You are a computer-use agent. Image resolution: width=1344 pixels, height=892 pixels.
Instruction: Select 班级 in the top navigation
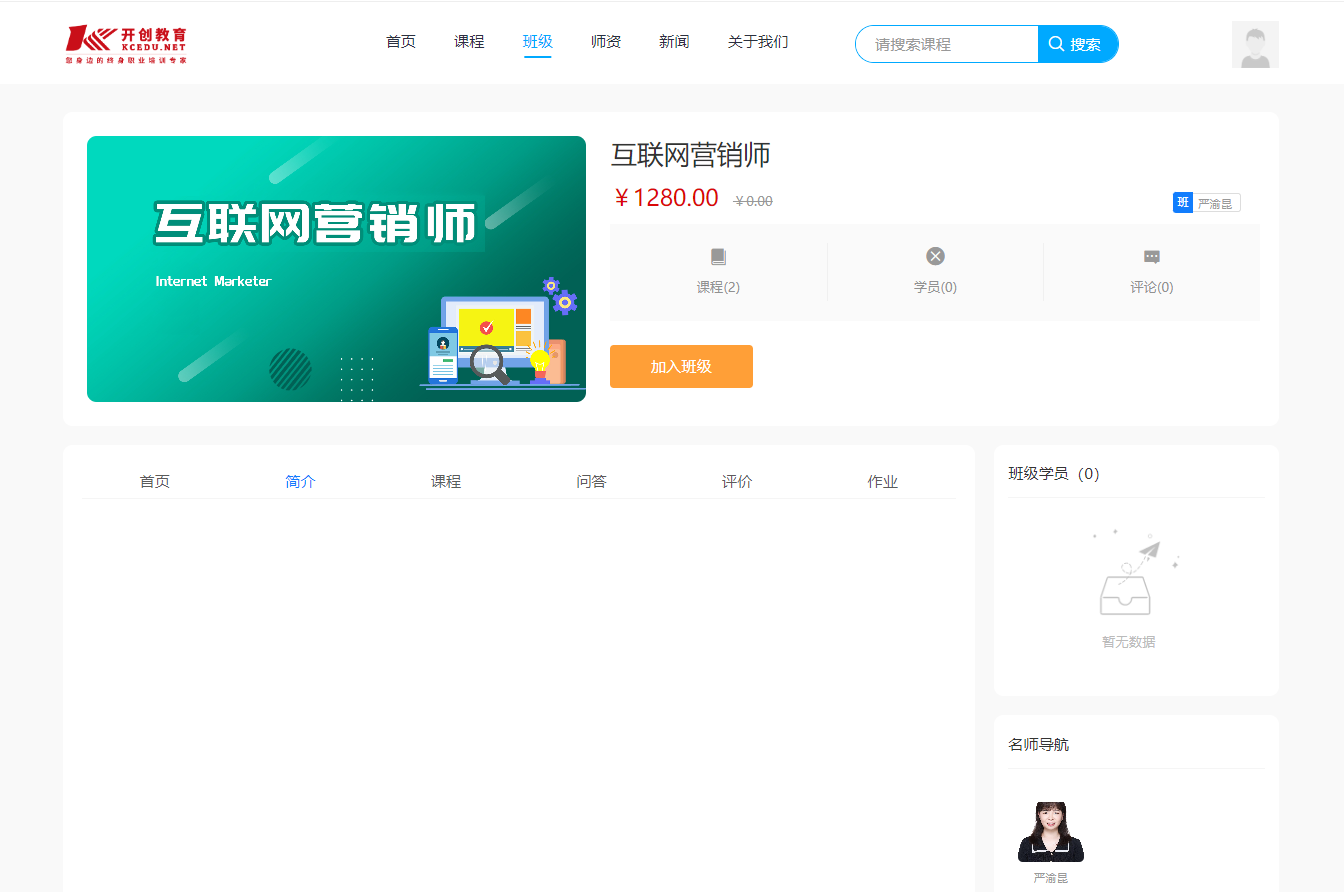[x=538, y=42]
